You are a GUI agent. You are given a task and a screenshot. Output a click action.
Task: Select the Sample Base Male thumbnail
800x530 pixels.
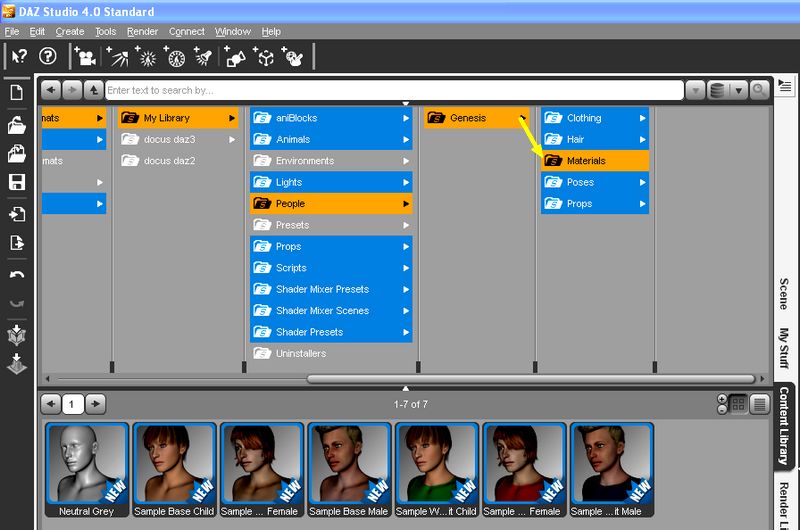[x=349, y=470]
